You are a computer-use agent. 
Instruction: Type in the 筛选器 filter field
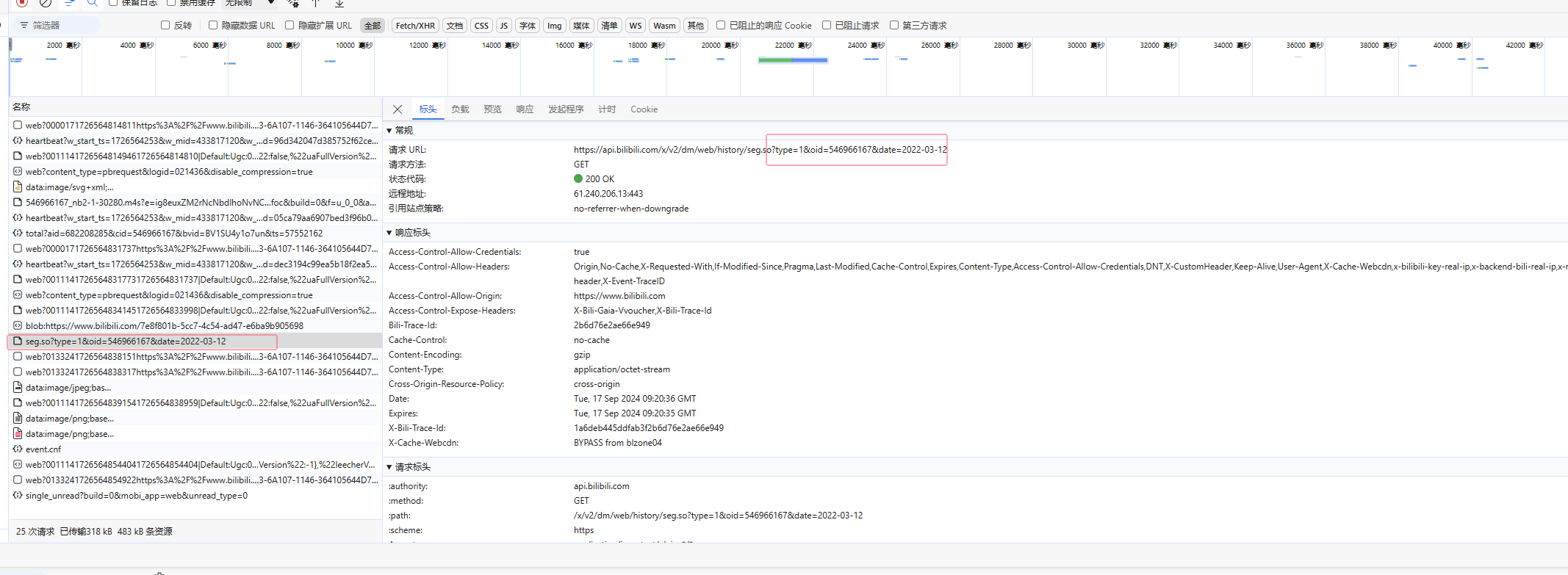(x=62, y=26)
